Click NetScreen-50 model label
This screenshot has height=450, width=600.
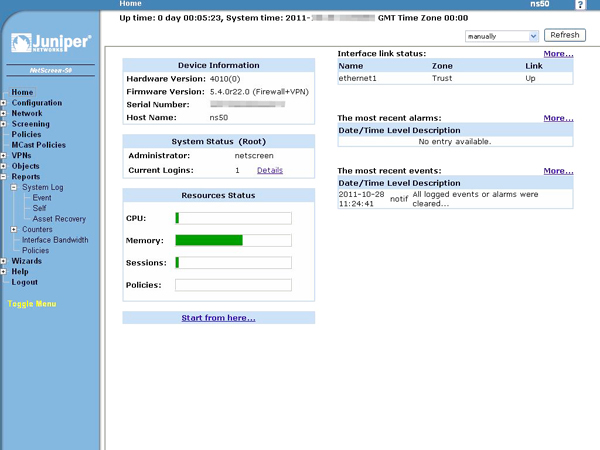(51, 70)
